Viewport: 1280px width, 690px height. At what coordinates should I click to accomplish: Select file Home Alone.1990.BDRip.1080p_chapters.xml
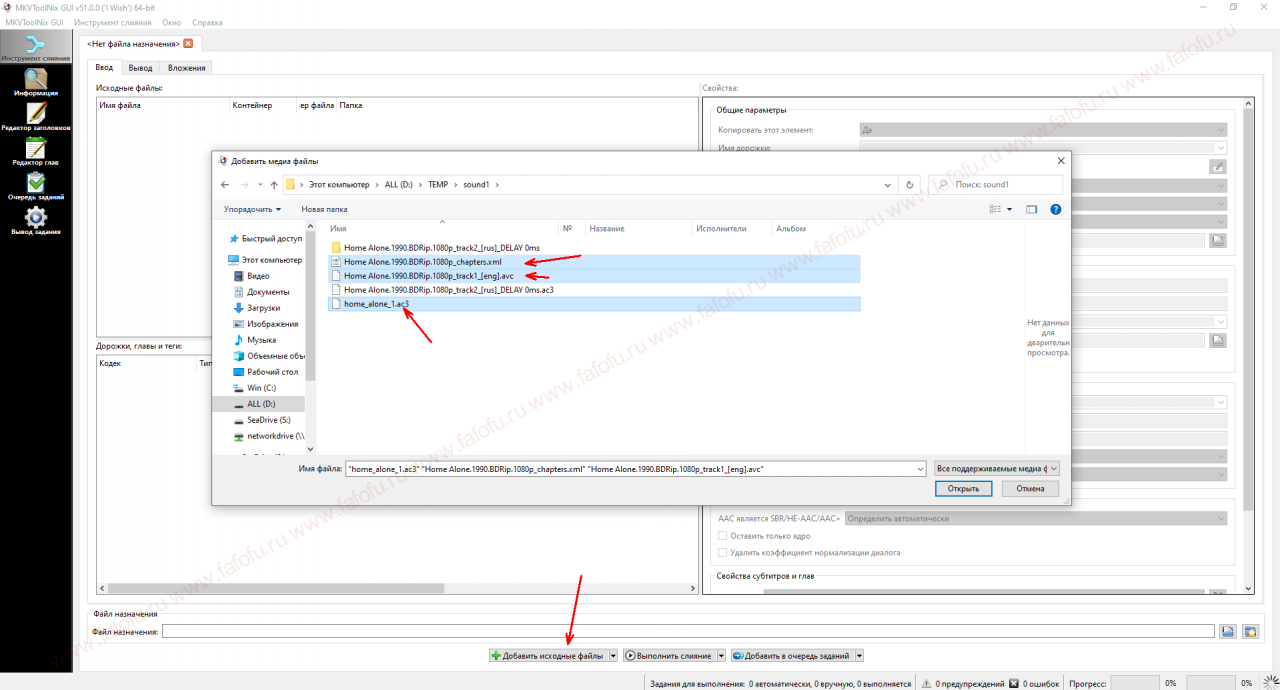click(594, 261)
